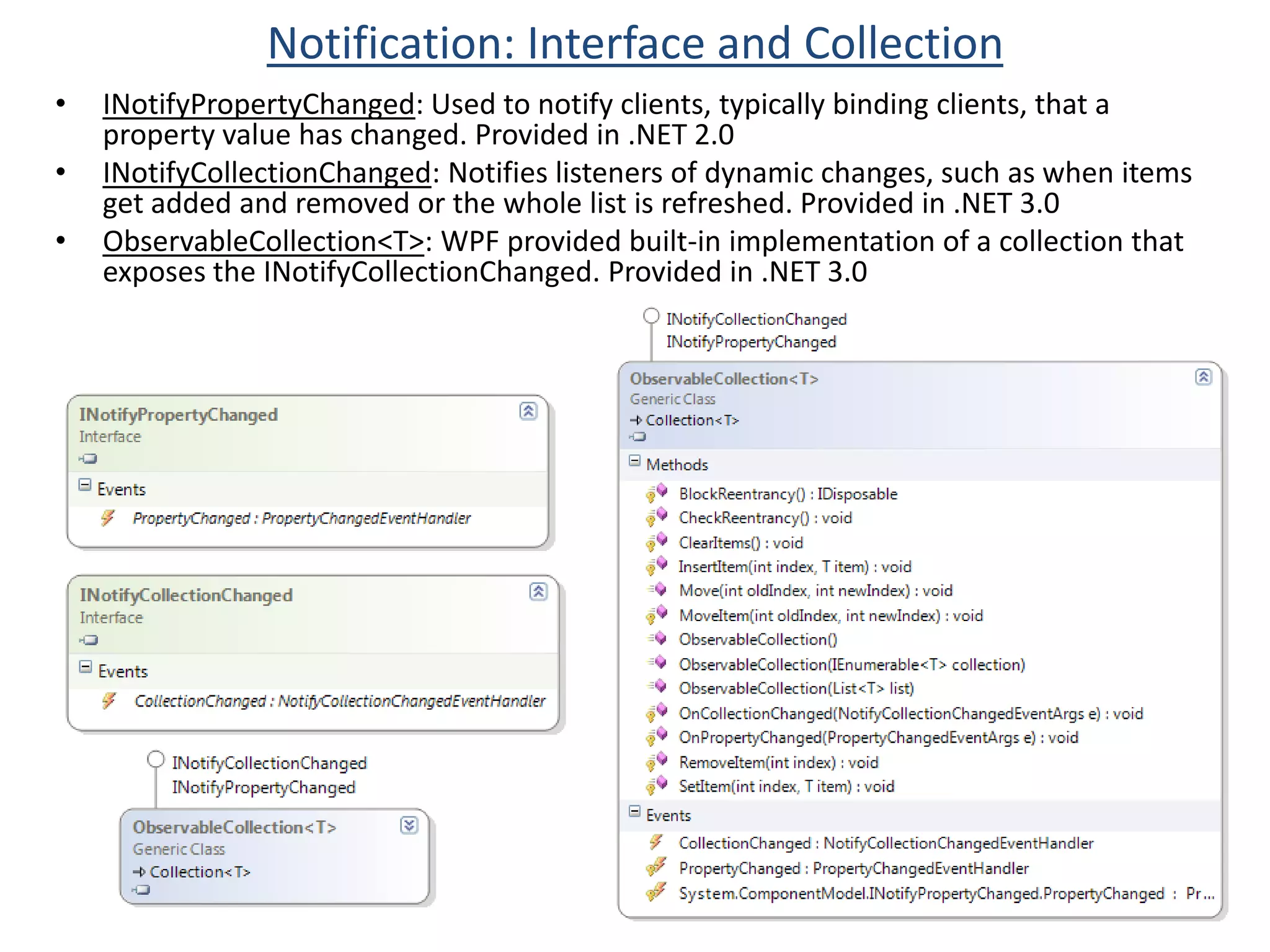Viewport: 1270px width, 952px height.
Task: Collapse Events section in INotifyPropertyChanged
Action: click(x=85, y=485)
